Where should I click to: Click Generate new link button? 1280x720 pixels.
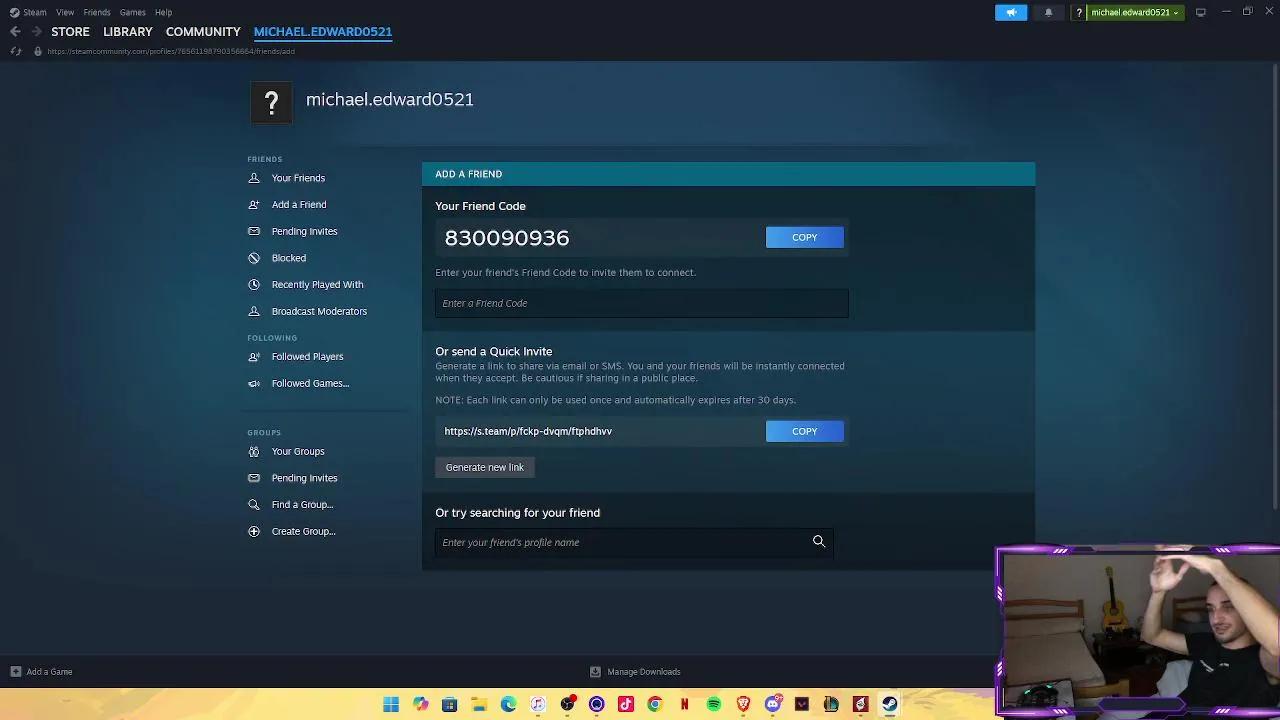click(x=484, y=467)
